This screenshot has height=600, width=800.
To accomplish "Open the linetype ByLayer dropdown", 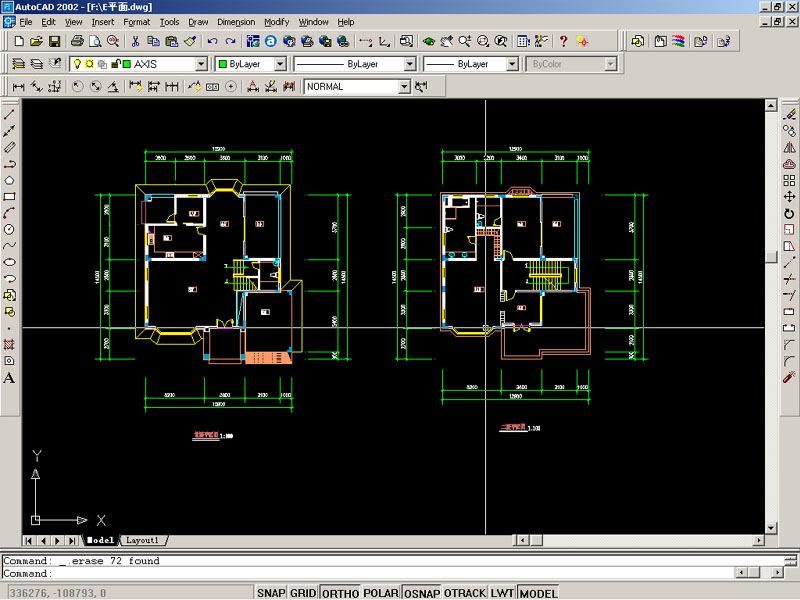I will (409, 64).
